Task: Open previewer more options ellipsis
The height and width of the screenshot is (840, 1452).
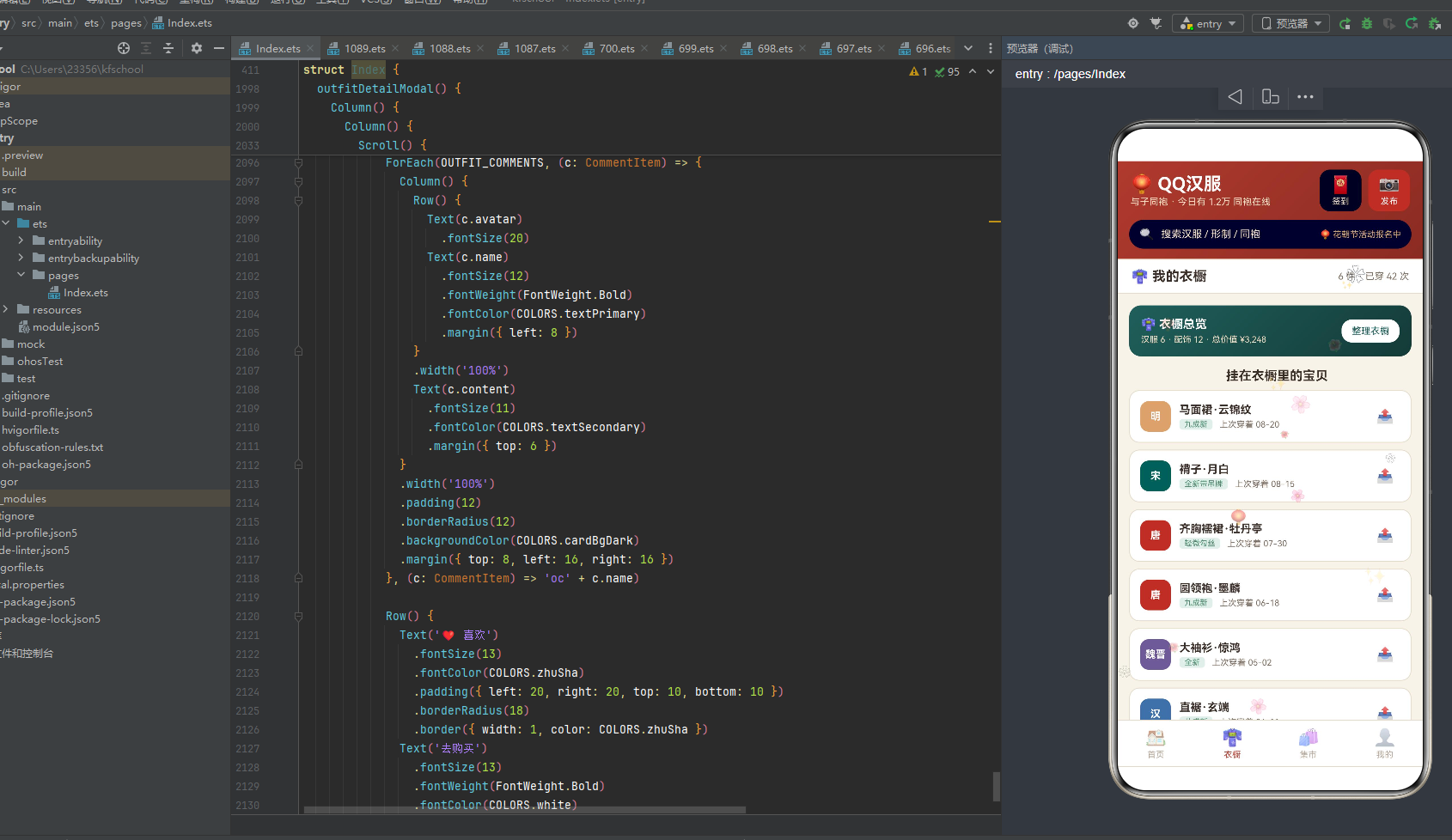Action: point(1306,97)
